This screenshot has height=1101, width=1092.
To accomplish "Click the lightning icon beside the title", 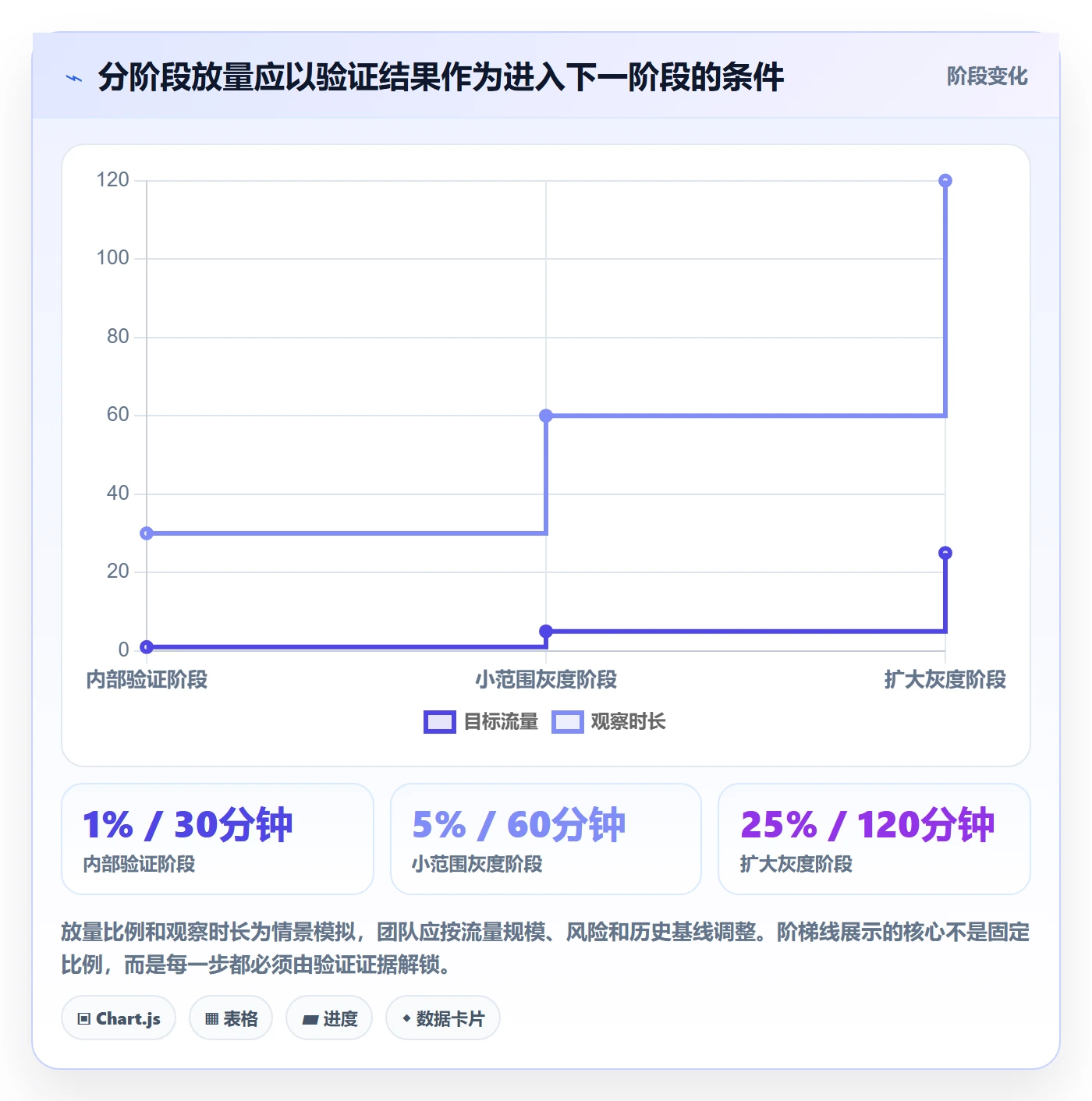I will pyautogui.click(x=74, y=78).
